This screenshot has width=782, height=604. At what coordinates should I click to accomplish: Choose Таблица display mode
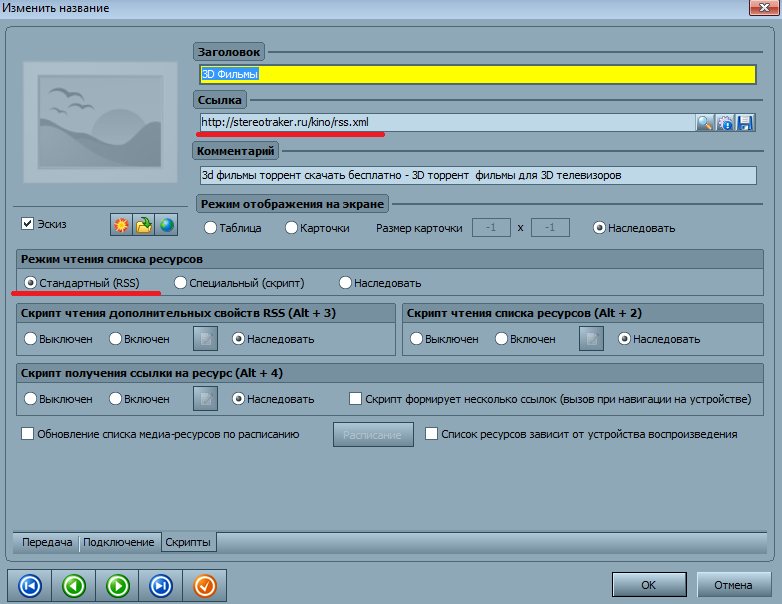tap(210, 227)
